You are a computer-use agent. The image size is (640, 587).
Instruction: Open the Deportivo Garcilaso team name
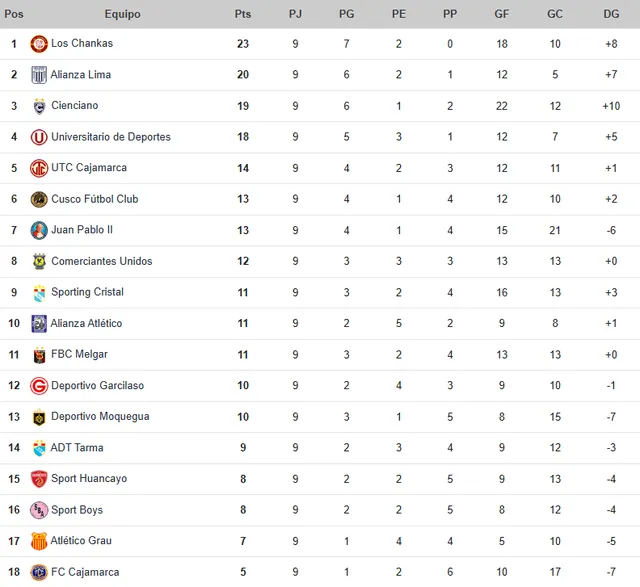click(97, 386)
